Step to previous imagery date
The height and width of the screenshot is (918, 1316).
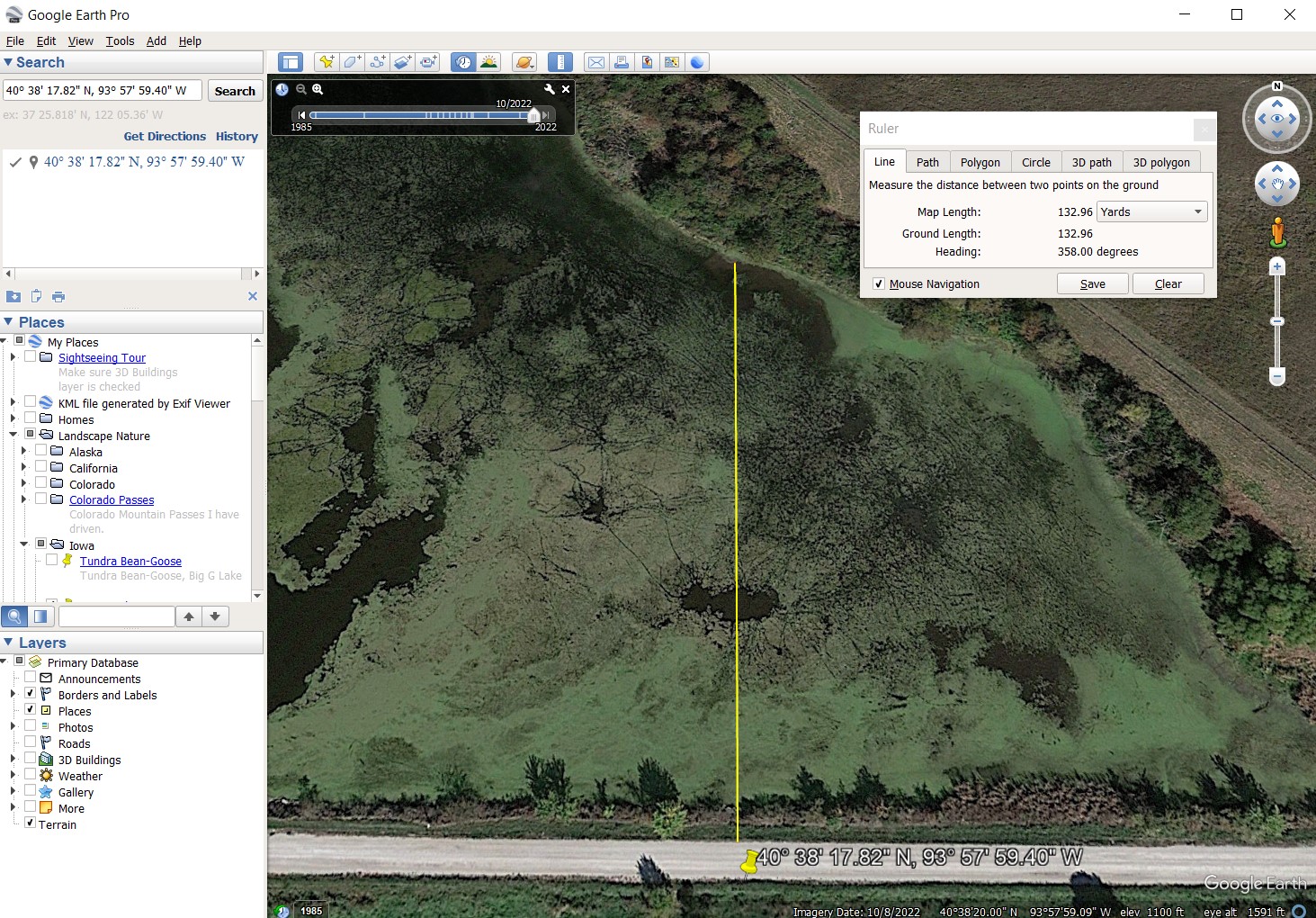pos(301,115)
